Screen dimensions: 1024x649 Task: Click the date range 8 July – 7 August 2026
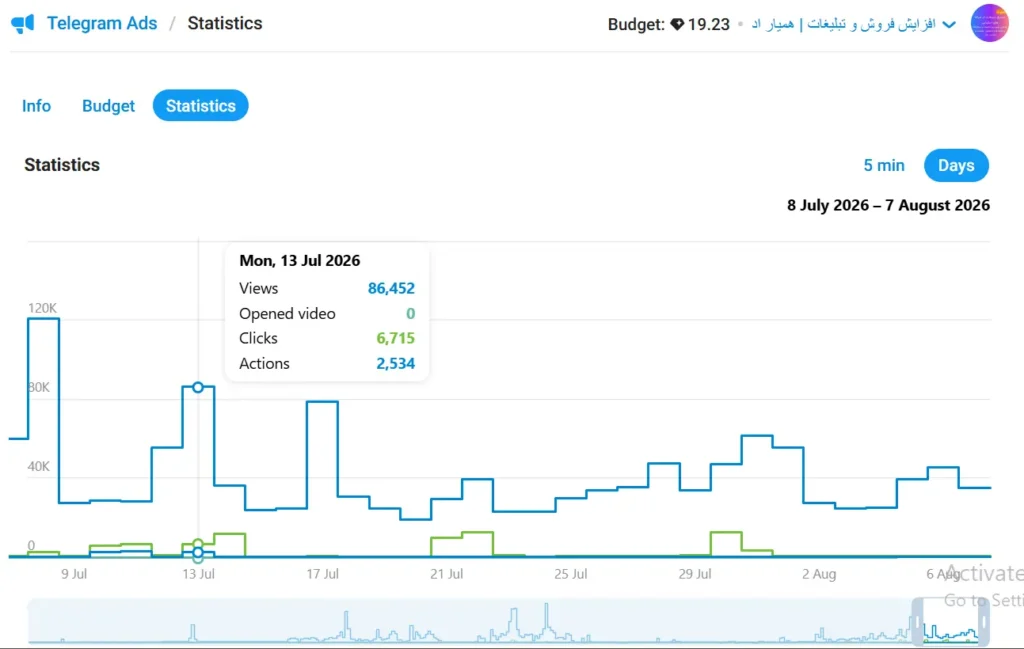pyautogui.click(x=888, y=205)
